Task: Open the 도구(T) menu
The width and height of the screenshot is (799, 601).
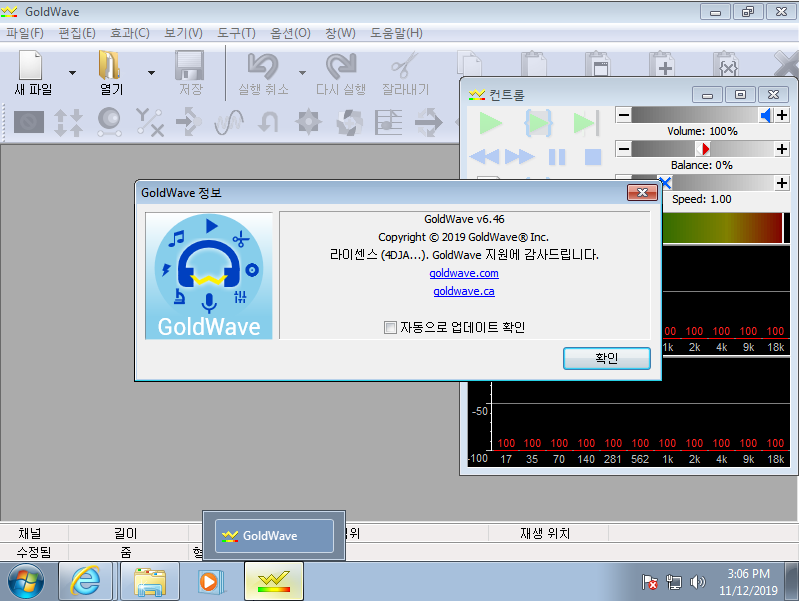Action: click(236, 33)
